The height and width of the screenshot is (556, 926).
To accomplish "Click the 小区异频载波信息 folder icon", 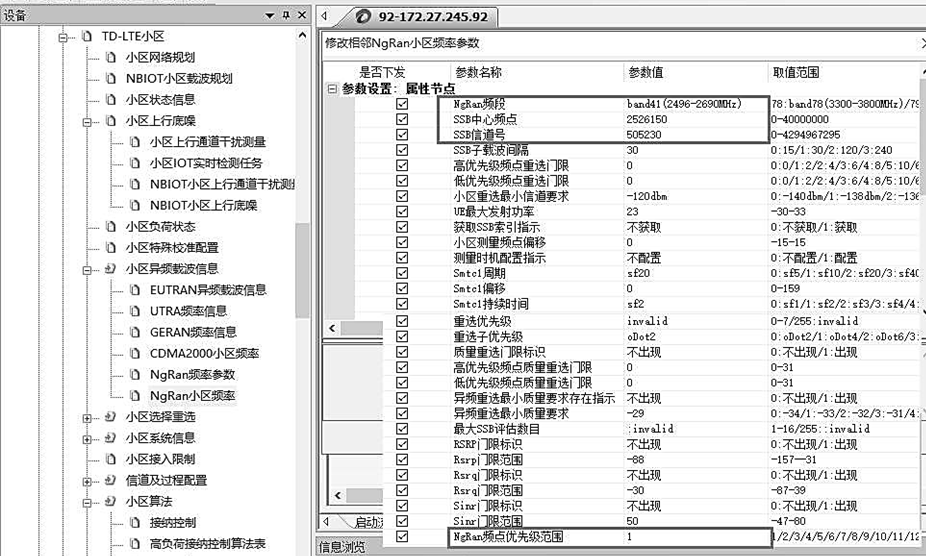I will [x=110, y=269].
